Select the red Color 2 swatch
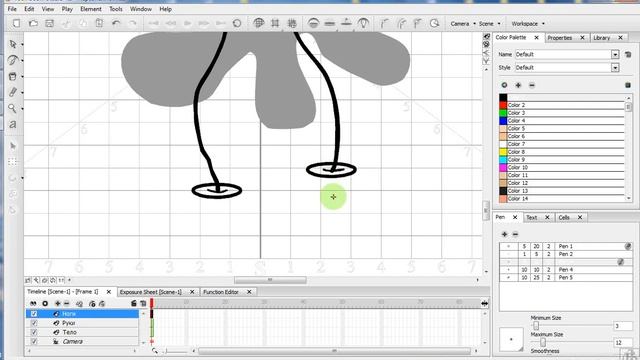This screenshot has width=640, height=360. tap(503, 105)
